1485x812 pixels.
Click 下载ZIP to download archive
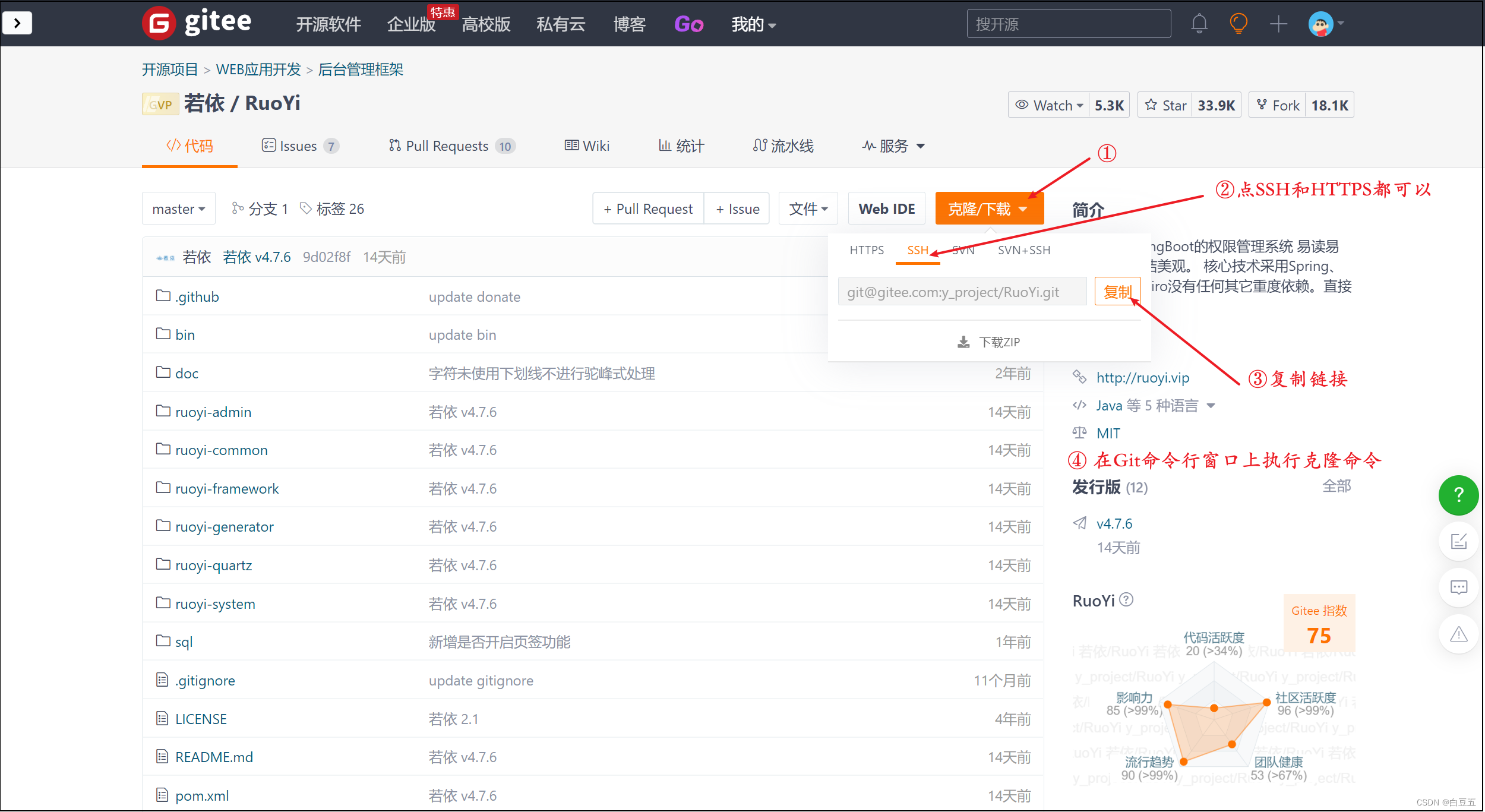pyautogui.click(x=989, y=341)
